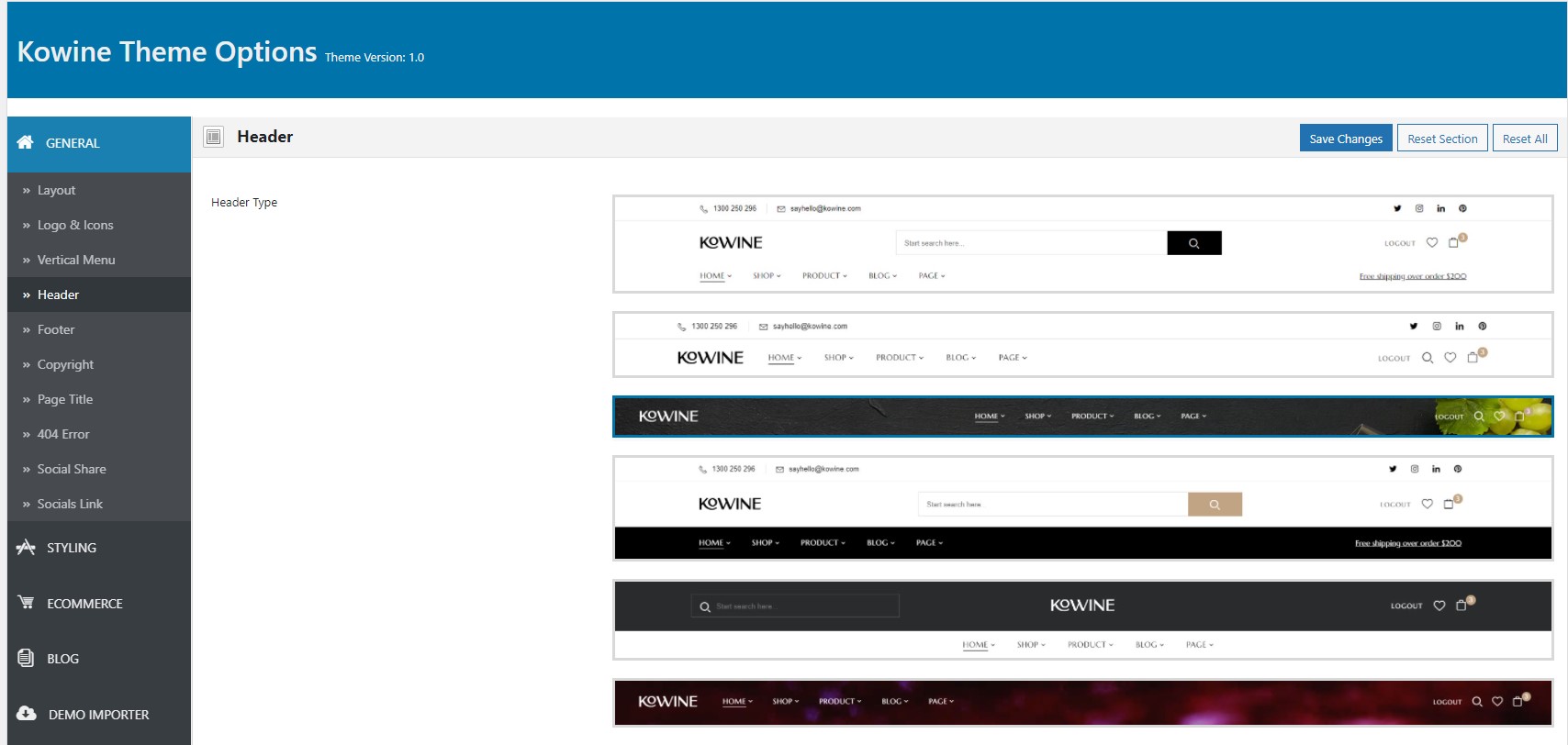This screenshot has height=745, width=1568.
Task: Click the Reset Section button
Action: (x=1442, y=139)
